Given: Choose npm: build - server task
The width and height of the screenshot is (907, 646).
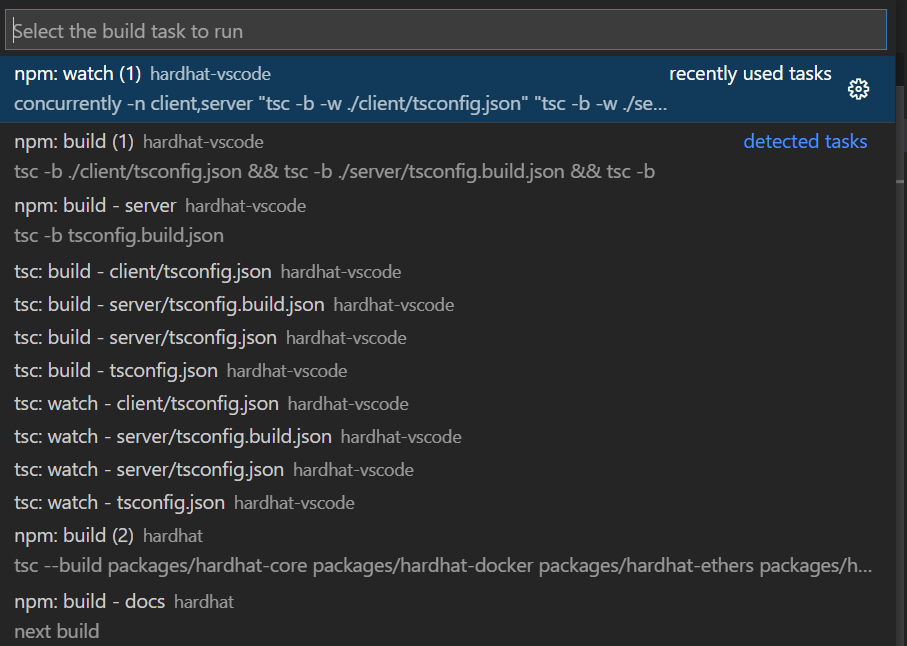Looking at the screenshot, I should [x=447, y=221].
